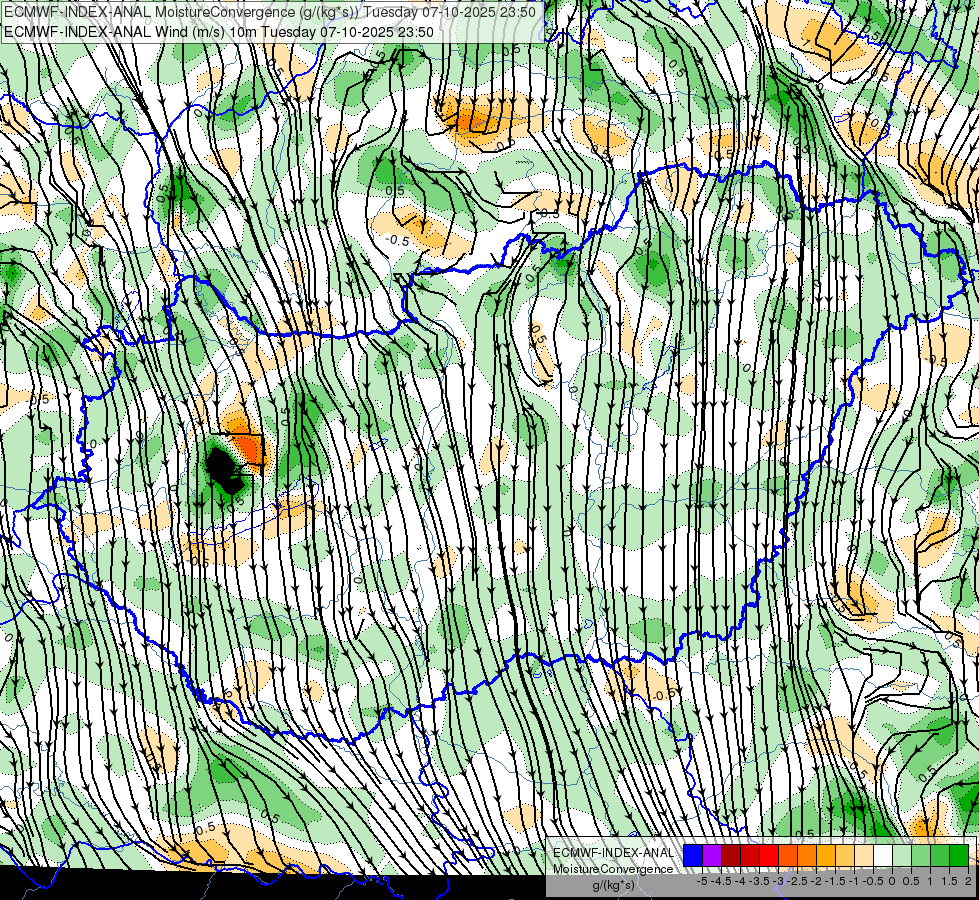Viewport: 979px width, 900px height.
Task: Select the medium green swatch between 1 and 1.5
Action: click(x=940, y=855)
